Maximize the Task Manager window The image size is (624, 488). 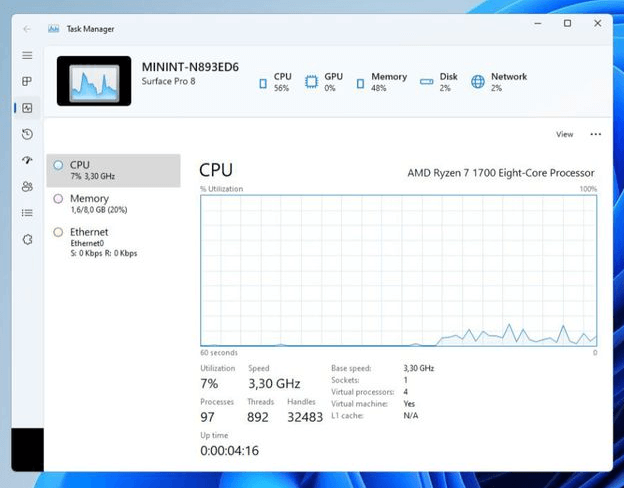[x=567, y=23]
